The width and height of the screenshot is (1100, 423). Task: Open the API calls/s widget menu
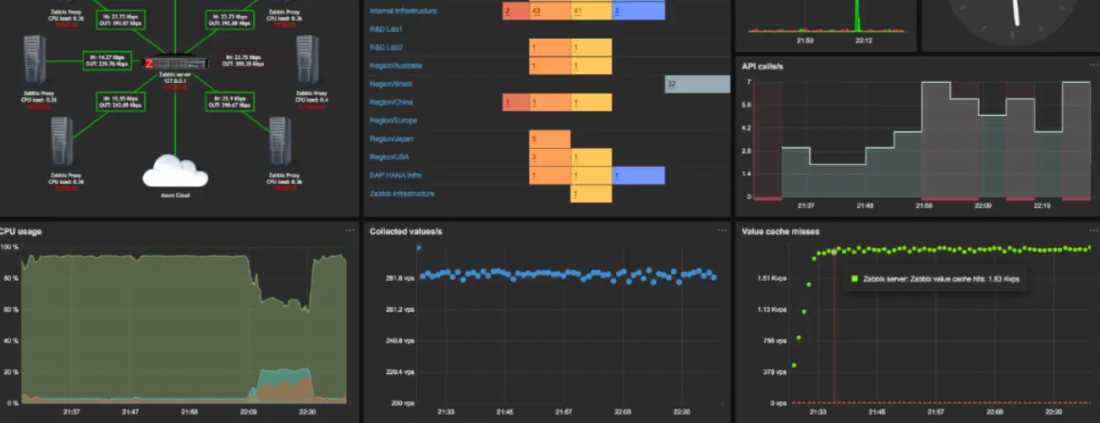click(x=1093, y=66)
